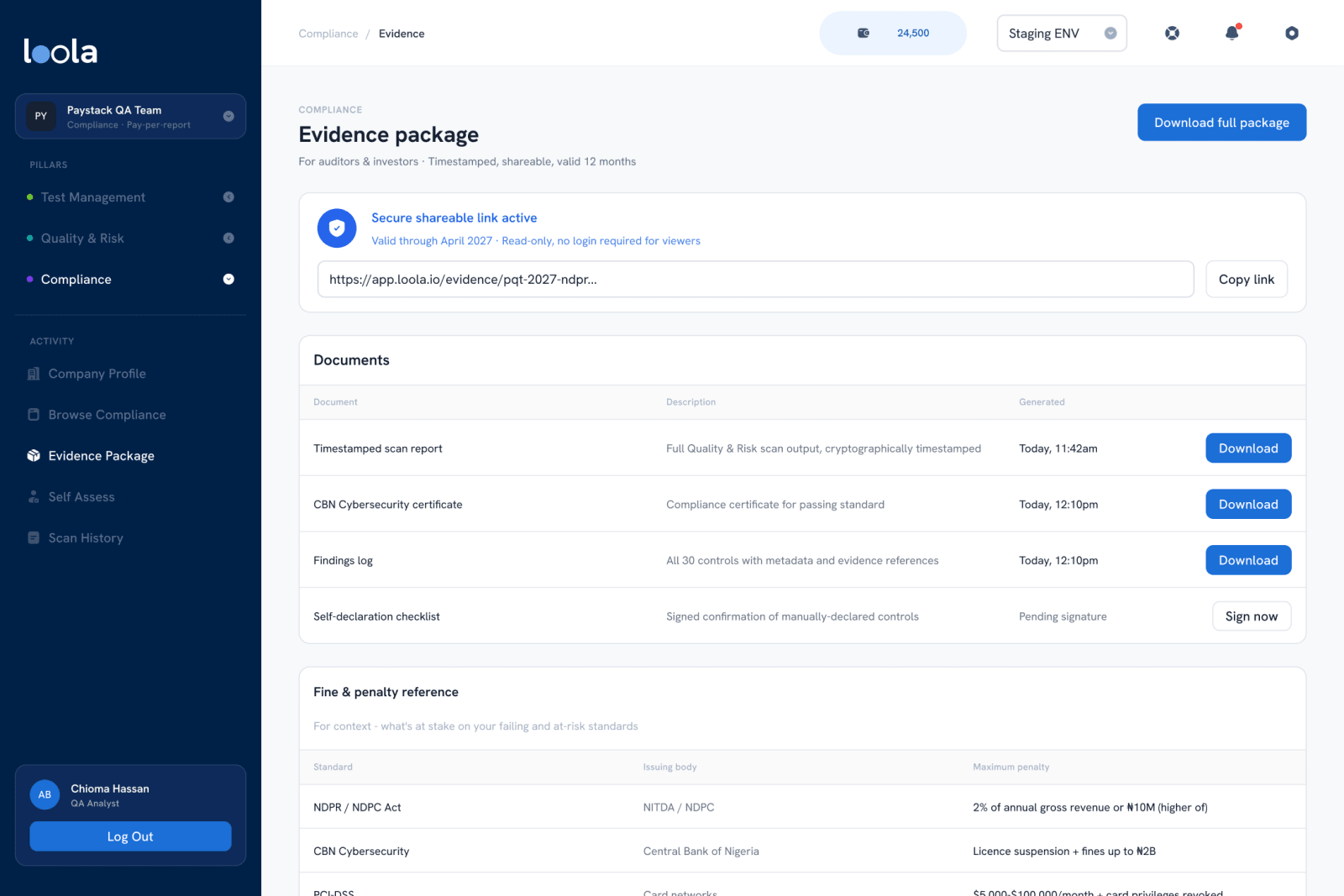Download the CBN Cybersecurity certificate

(x=1248, y=505)
